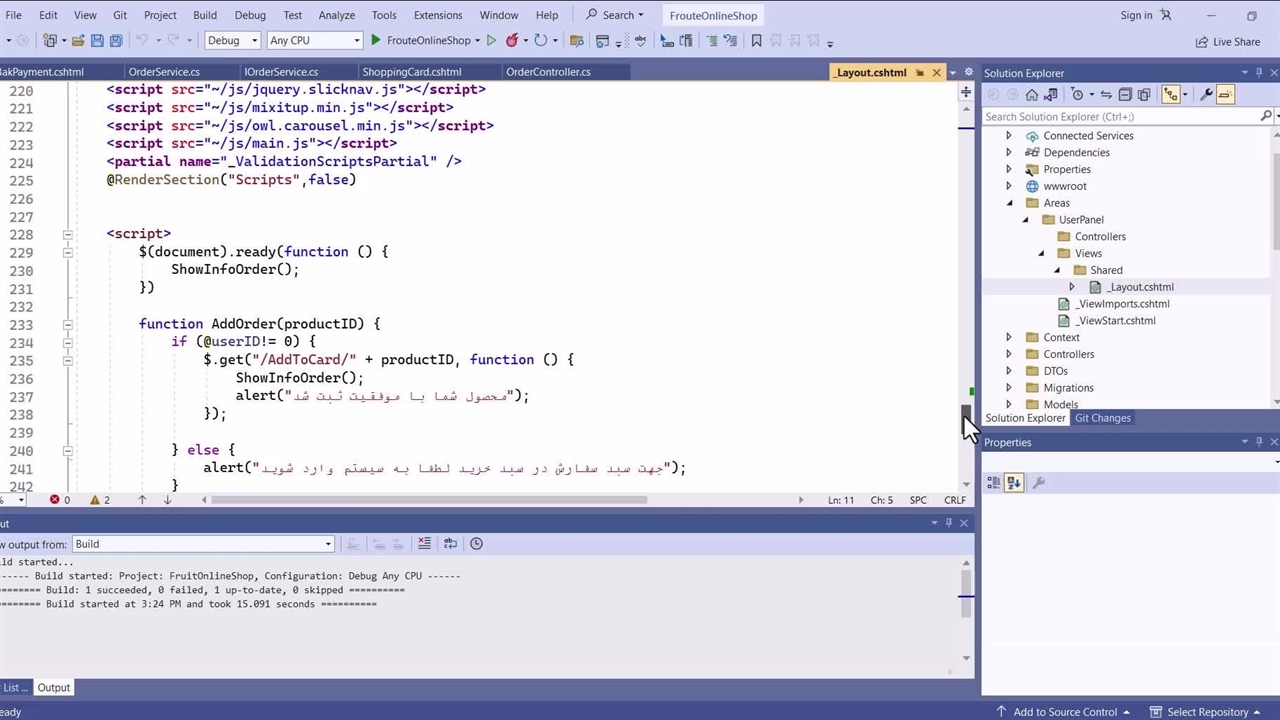The width and height of the screenshot is (1280, 720).
Task: Click the Home icon in Solution Explorer
Action: 1032,95
